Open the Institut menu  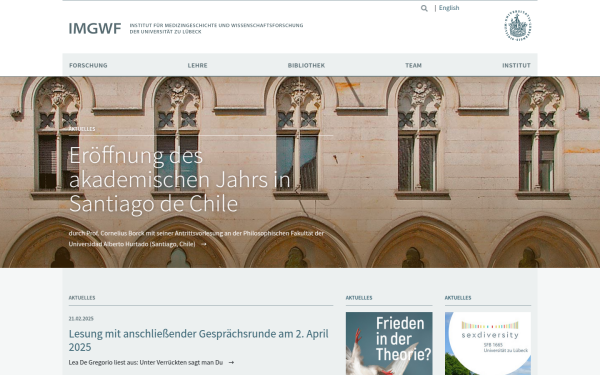pos(516,65)
